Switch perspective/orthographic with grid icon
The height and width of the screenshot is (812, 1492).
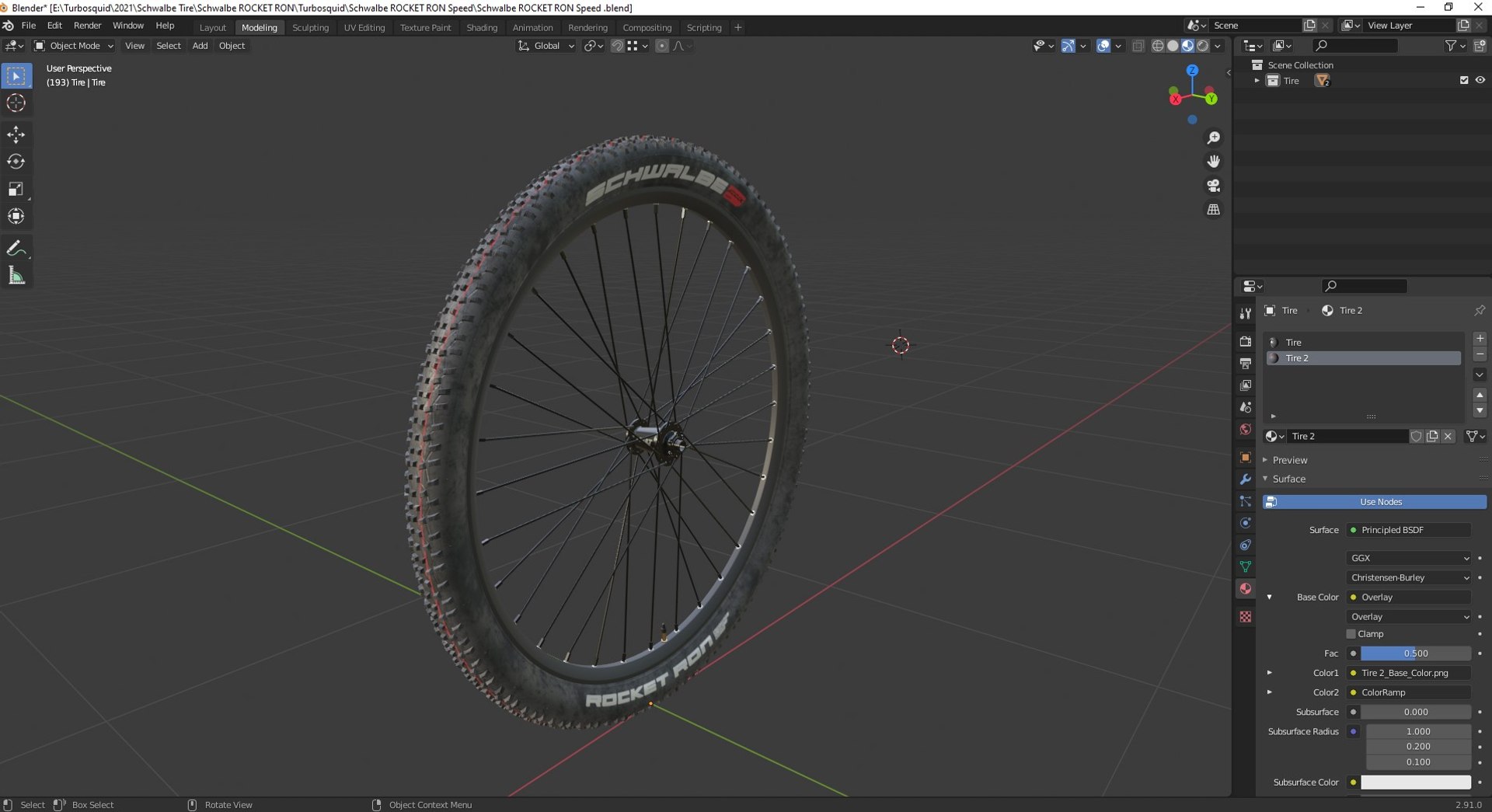coord(1213,210)
